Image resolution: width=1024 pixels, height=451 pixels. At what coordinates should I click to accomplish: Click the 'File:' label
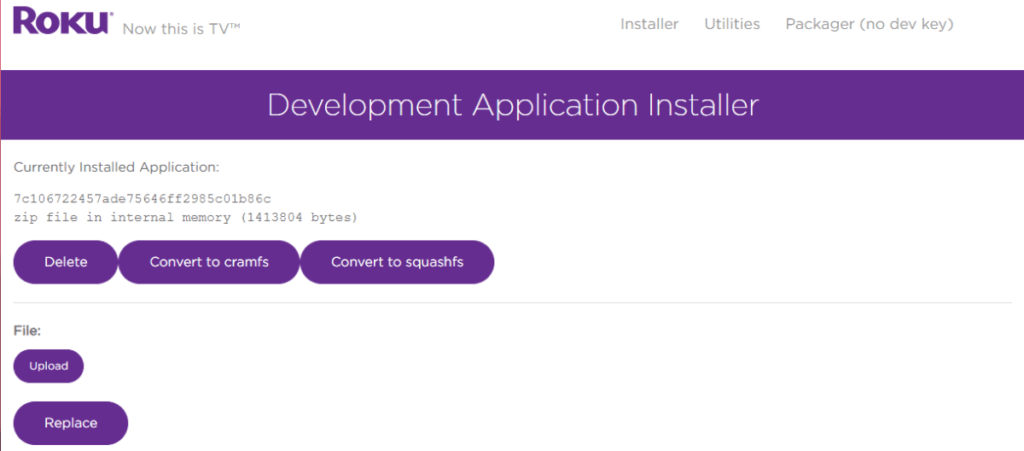[26, 329]
